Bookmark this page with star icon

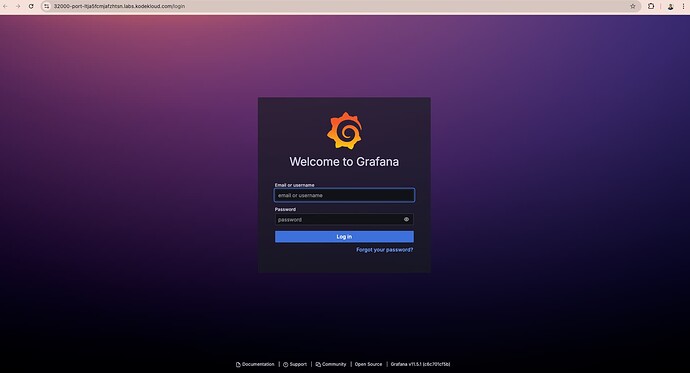tap(633, 6)
